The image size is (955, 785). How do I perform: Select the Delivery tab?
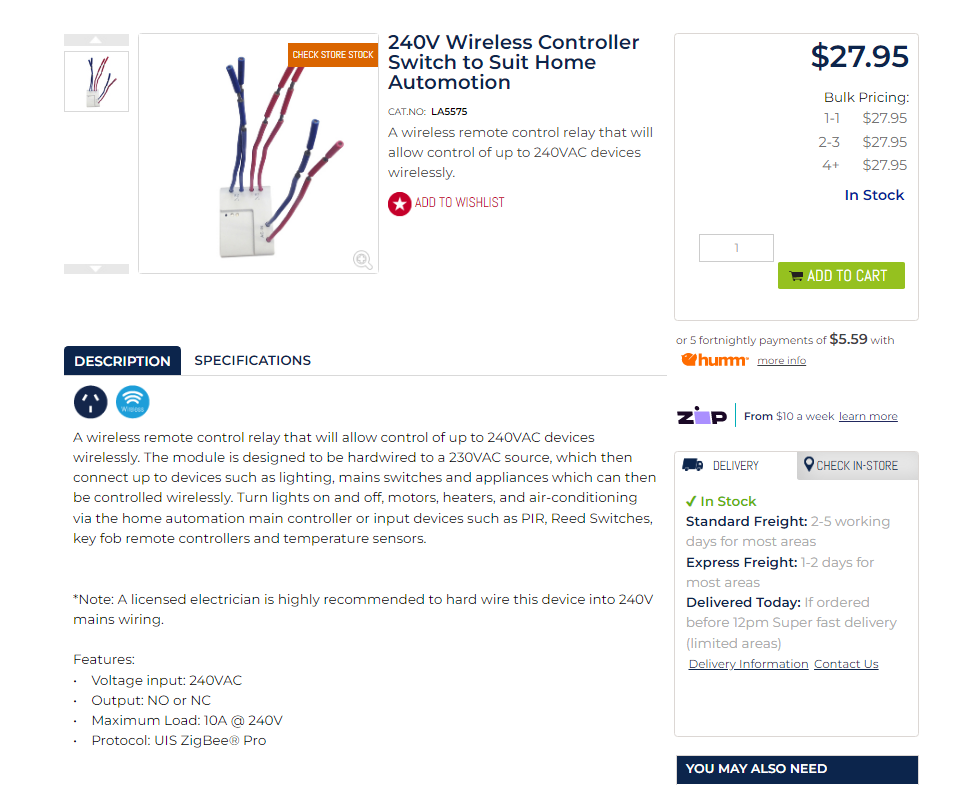coord(735,465)
